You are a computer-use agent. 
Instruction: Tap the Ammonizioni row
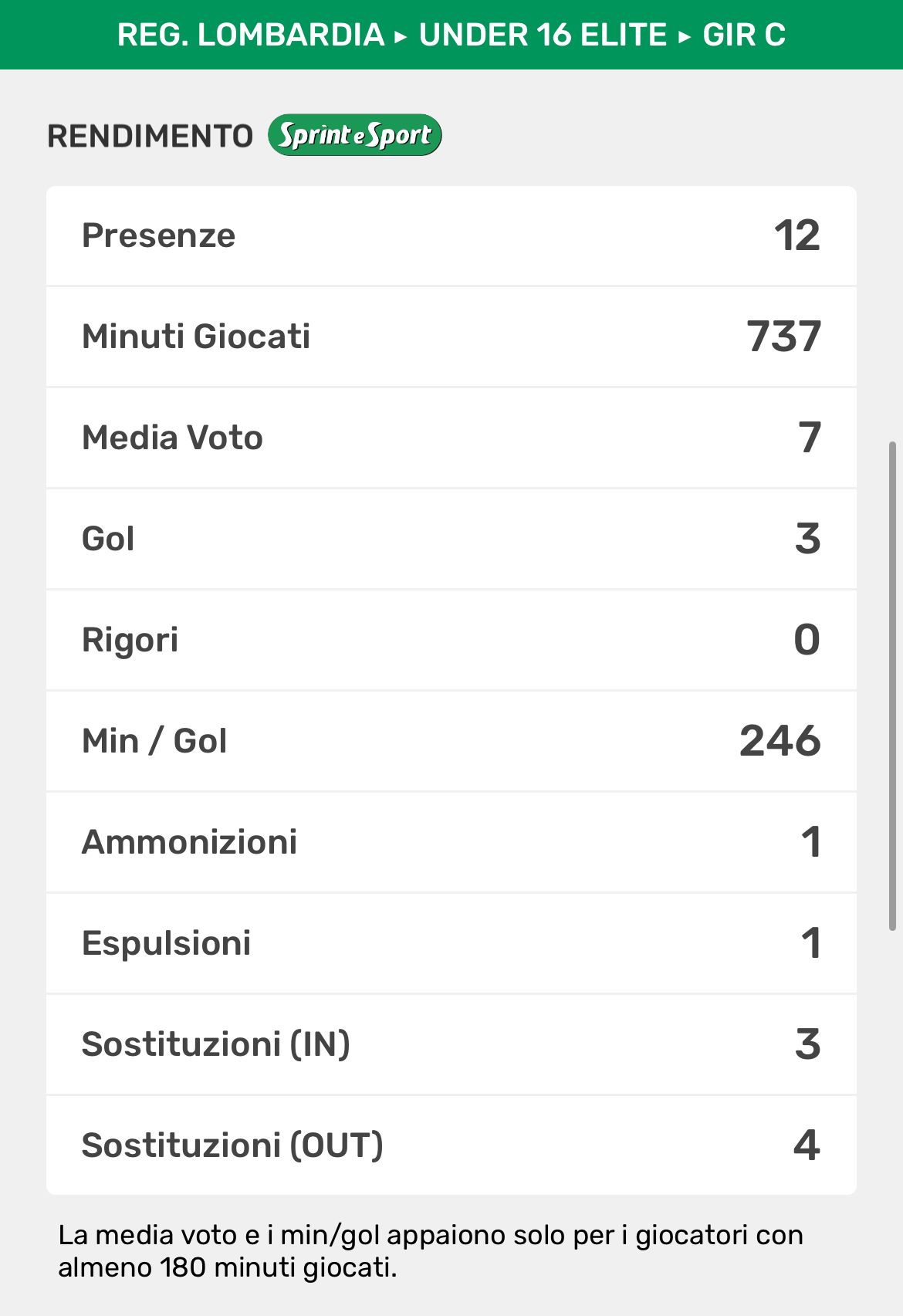451,842
